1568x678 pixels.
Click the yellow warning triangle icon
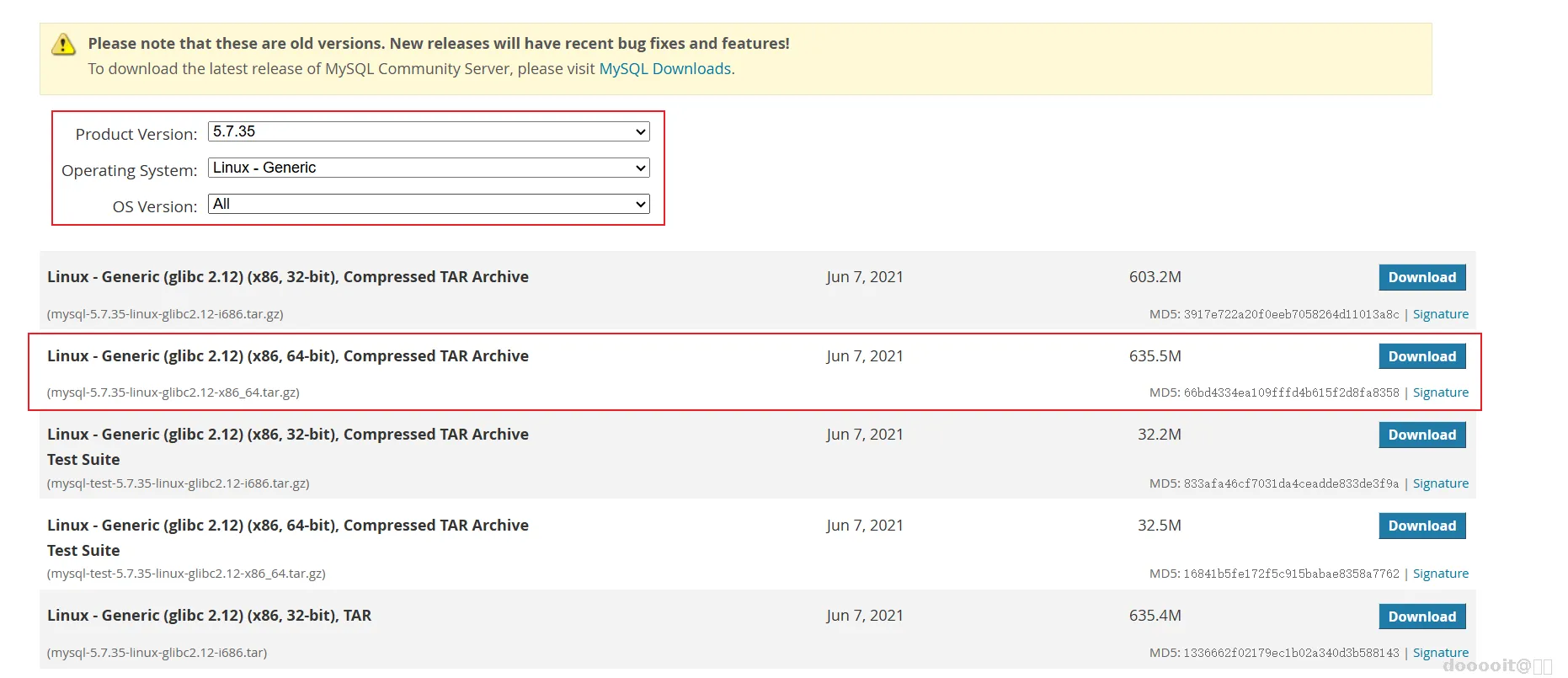[63, 45]
